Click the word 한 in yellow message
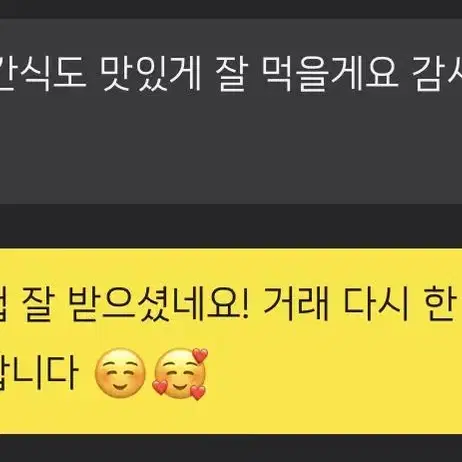This screenshot has width=462, height=462. 440,305
